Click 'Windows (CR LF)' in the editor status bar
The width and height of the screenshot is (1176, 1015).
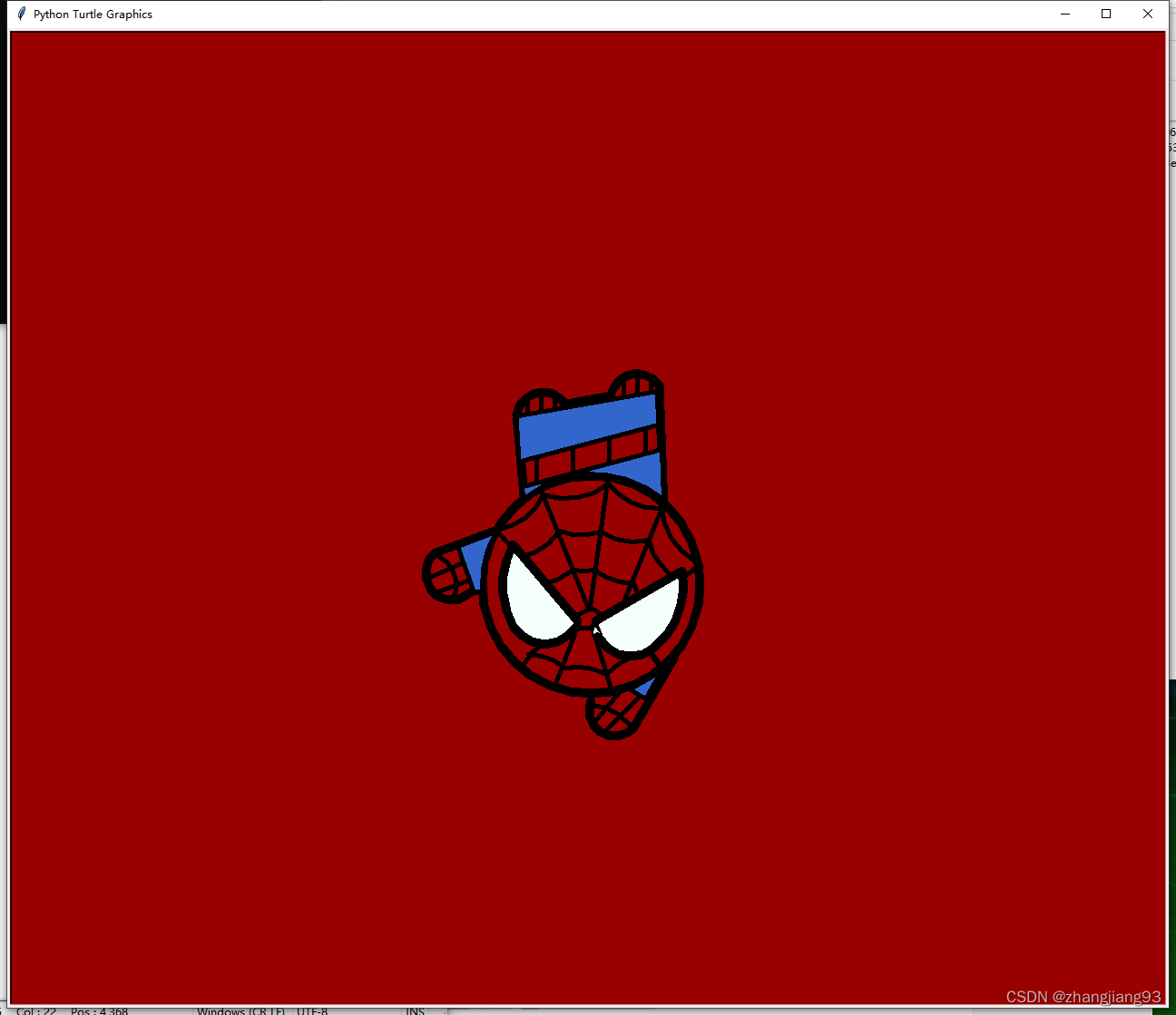point(240,1010)
